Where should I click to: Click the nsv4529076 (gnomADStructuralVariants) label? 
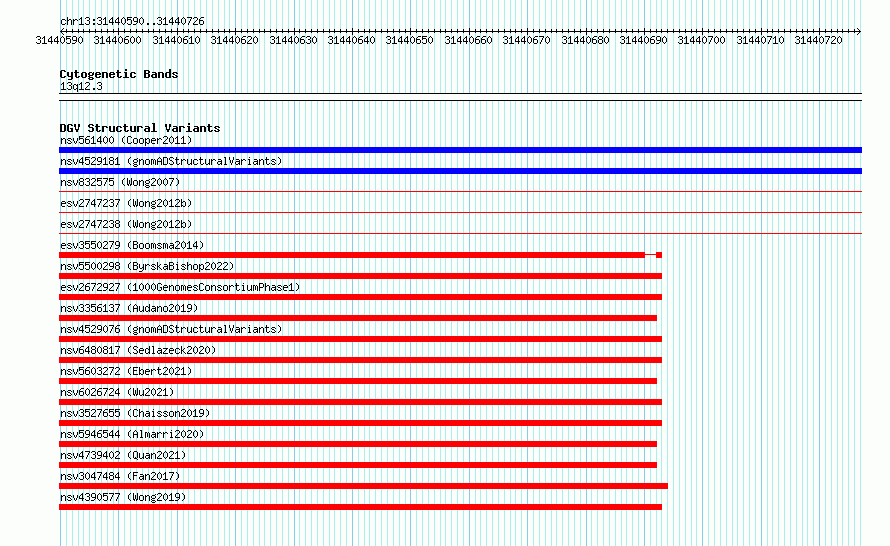[x=171, y=329]
